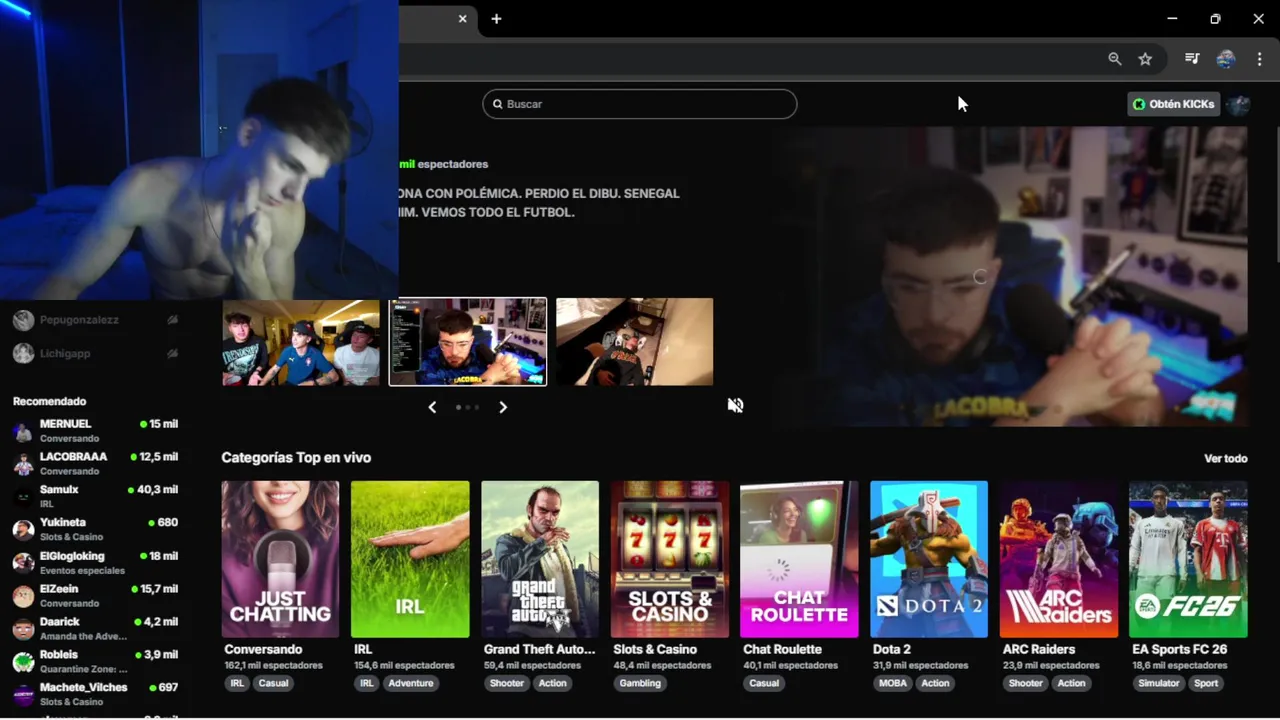The height and width of the screenshot is (720, 1280).
Task: Open the IRL category card image
Action: [410, 559]
